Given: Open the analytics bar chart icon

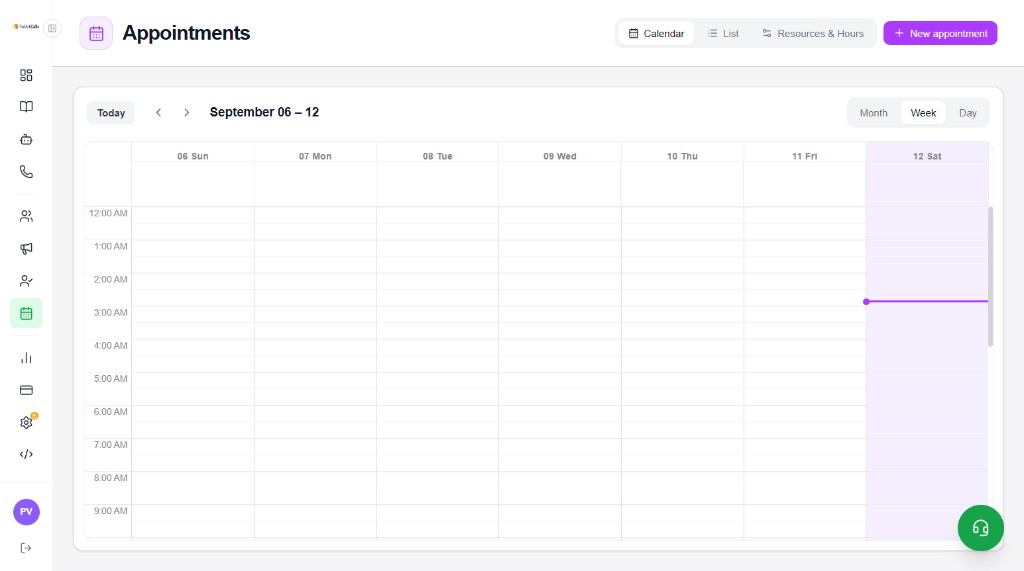Looking at the screenshot, I should (x=26, y=358).
